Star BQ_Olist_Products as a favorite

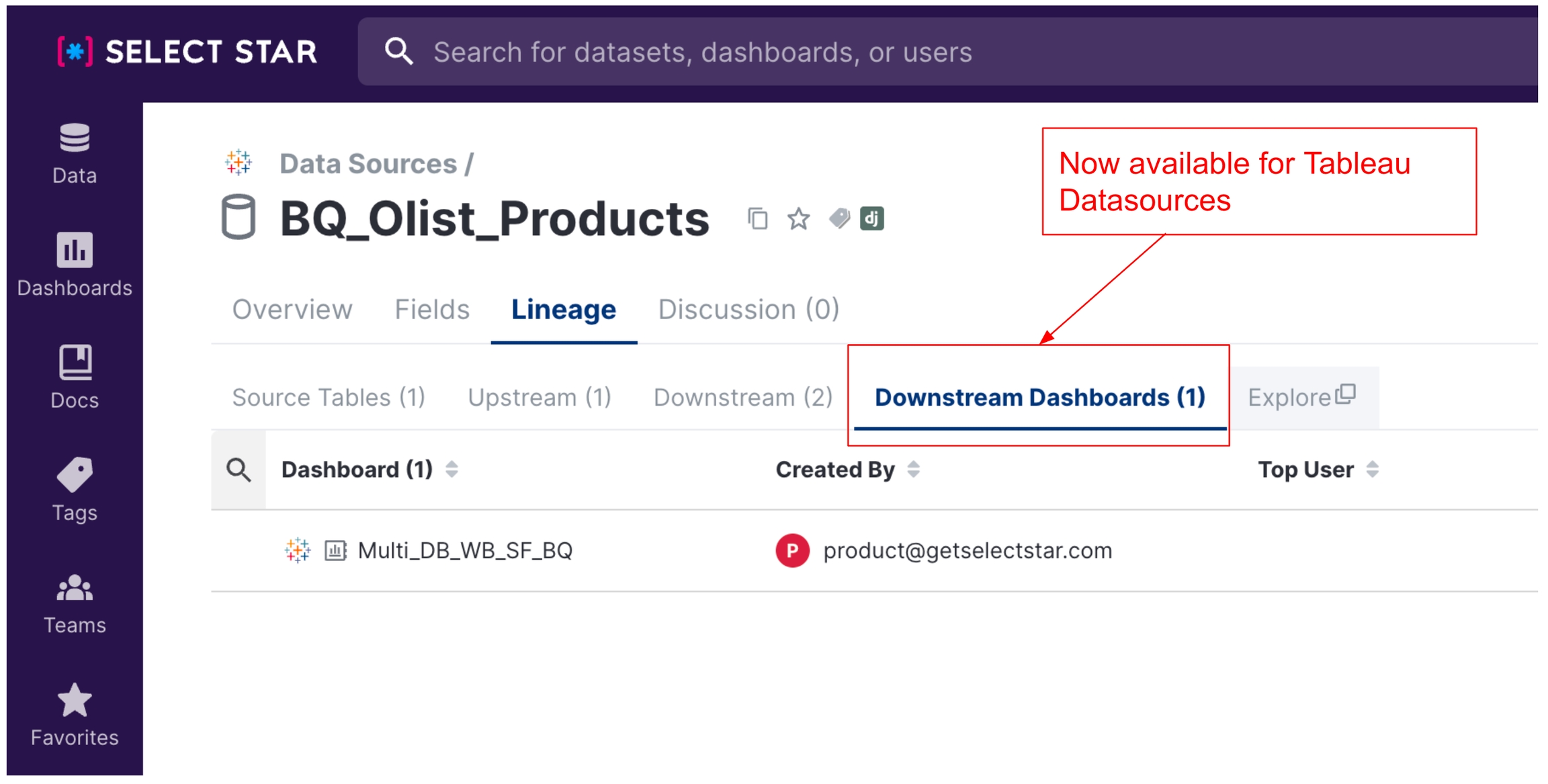coord(798,219)
